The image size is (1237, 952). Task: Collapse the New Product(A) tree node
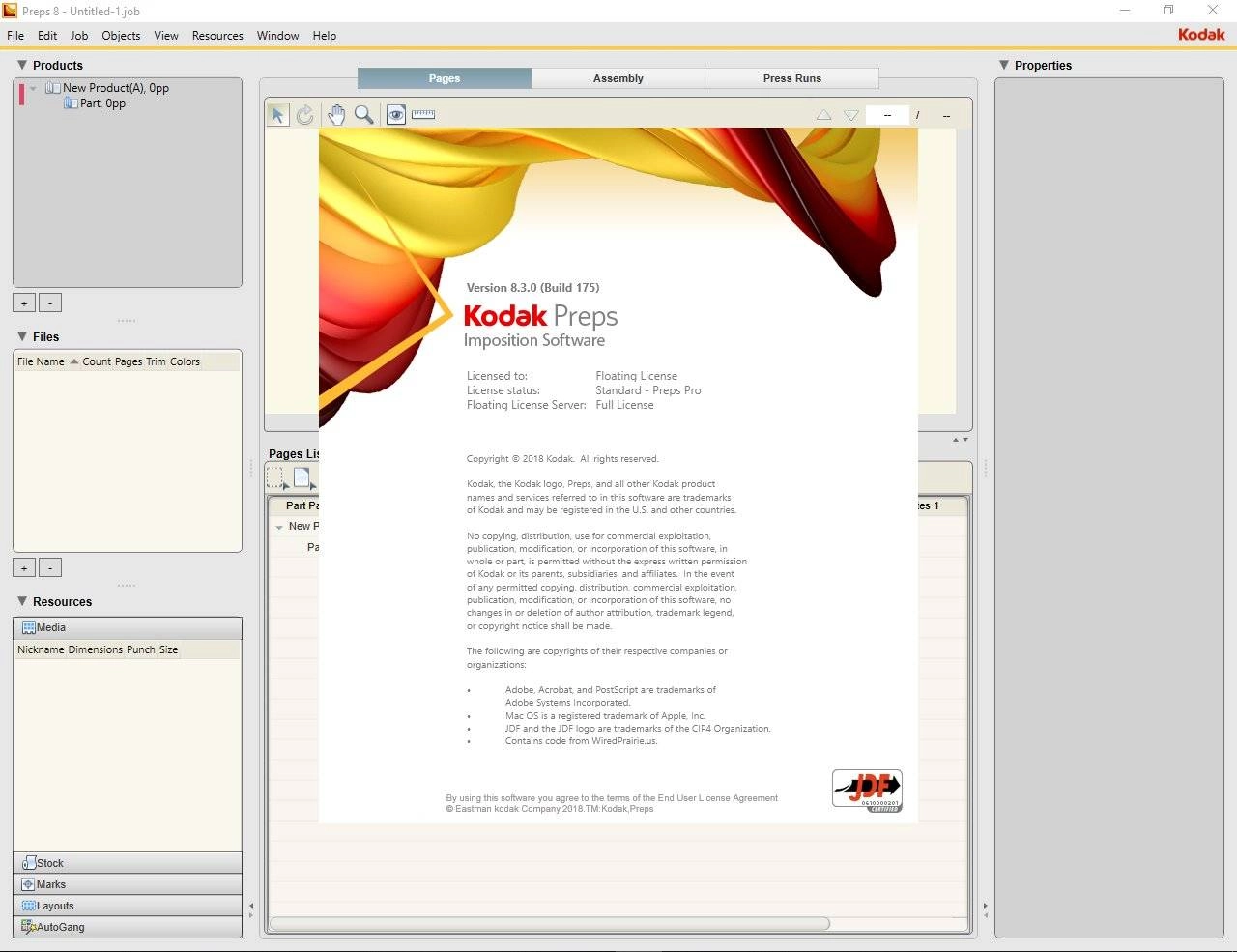pos(34,88)
